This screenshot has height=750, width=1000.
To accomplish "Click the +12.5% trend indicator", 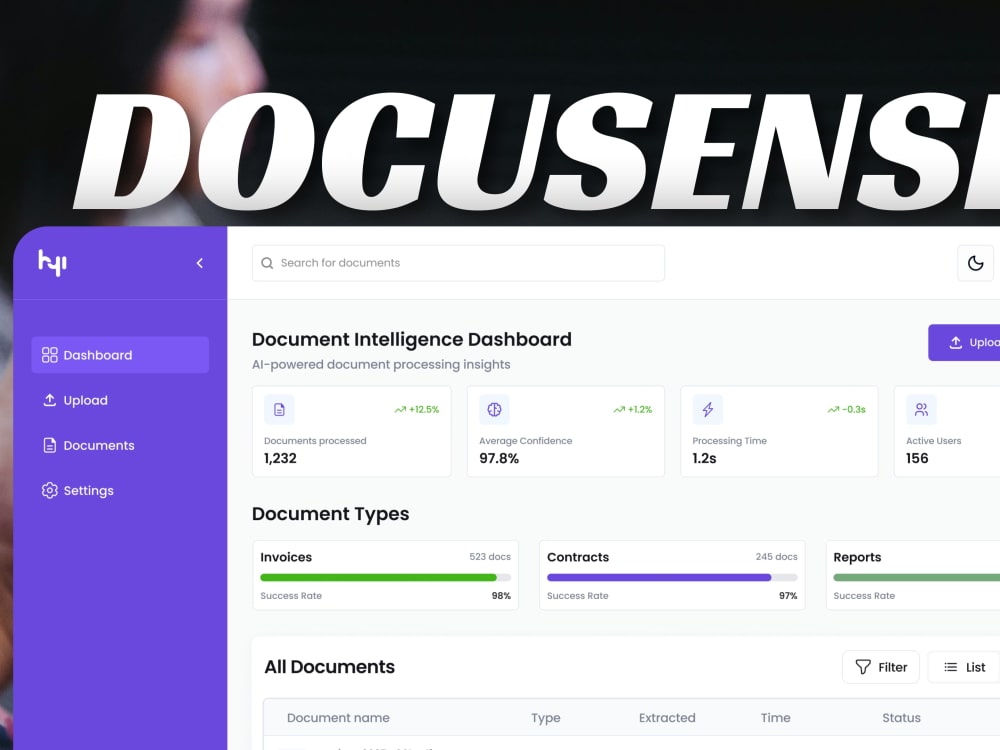I will point(416,409).
